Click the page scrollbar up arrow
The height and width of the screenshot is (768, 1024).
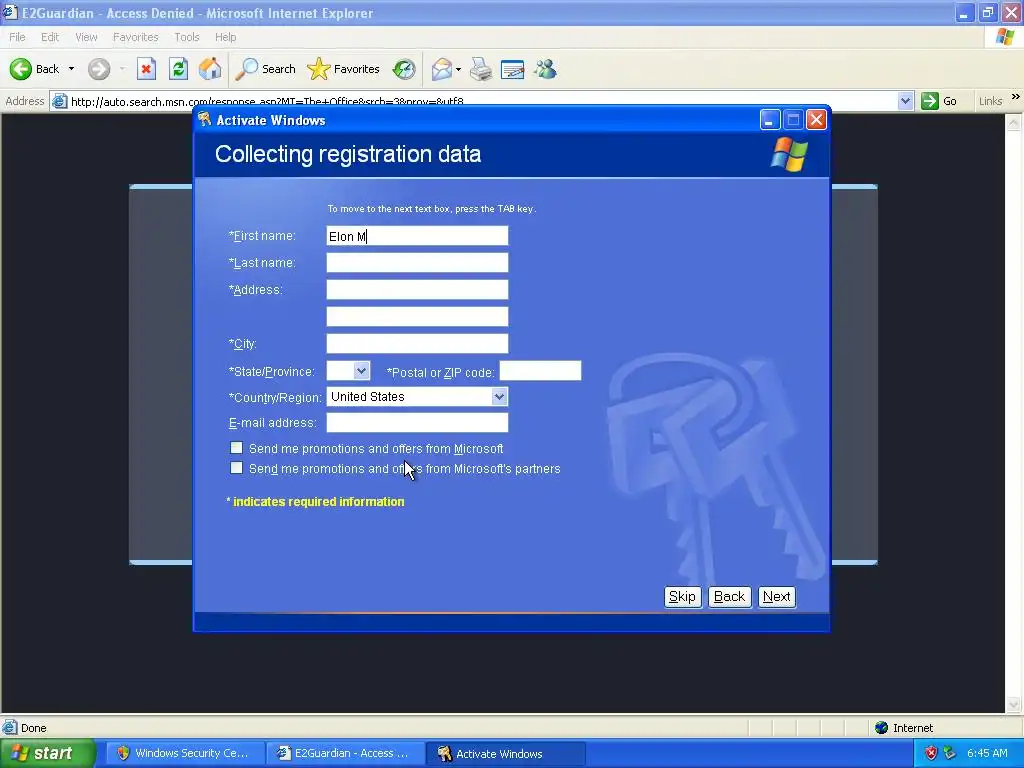tap(1014, 122)
